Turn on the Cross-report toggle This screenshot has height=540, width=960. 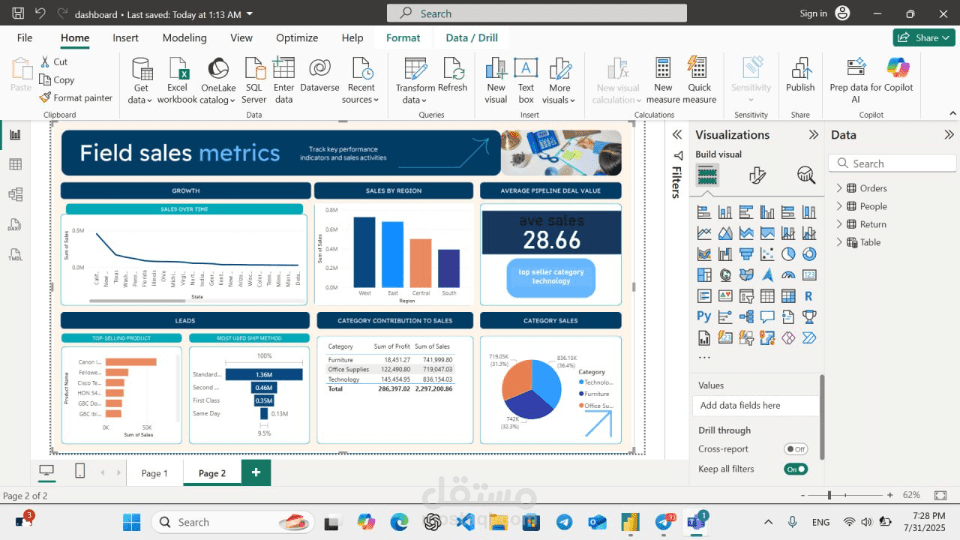pyautogui.click(x=795, y=449)
